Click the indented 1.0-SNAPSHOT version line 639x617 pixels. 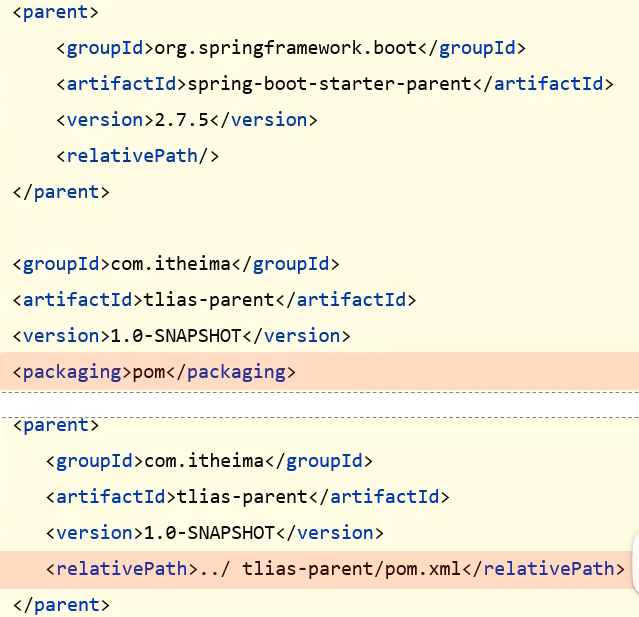tap(214, 533)
